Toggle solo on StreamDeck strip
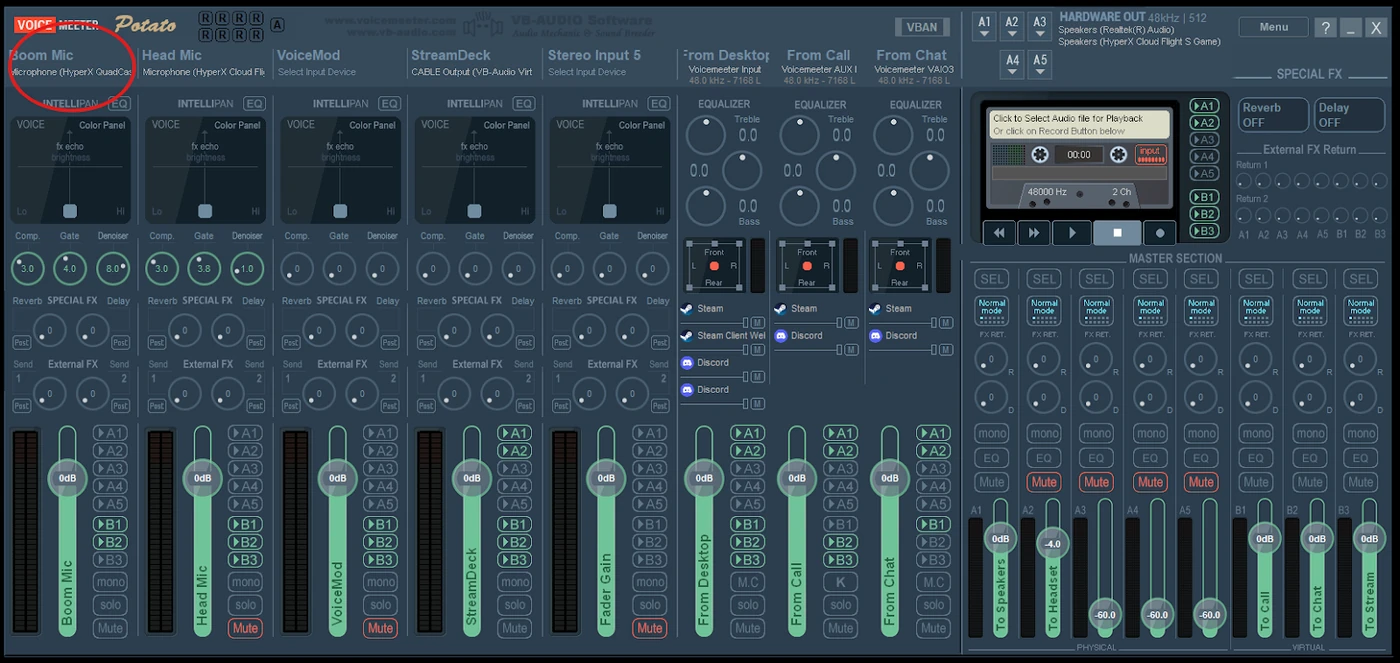1400x663 pixels. (515, 605)
